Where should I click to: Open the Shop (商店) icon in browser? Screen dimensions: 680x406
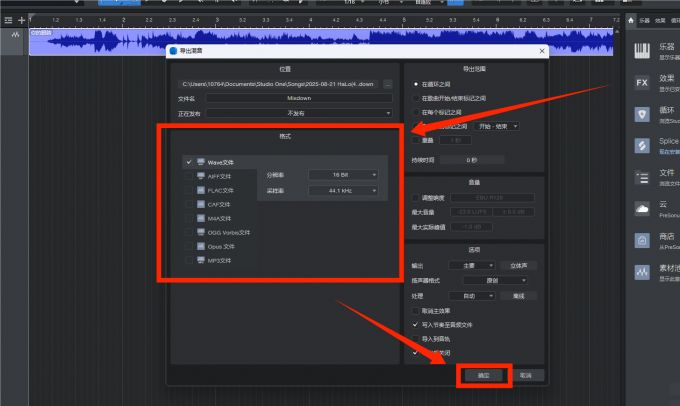point(642,240)
